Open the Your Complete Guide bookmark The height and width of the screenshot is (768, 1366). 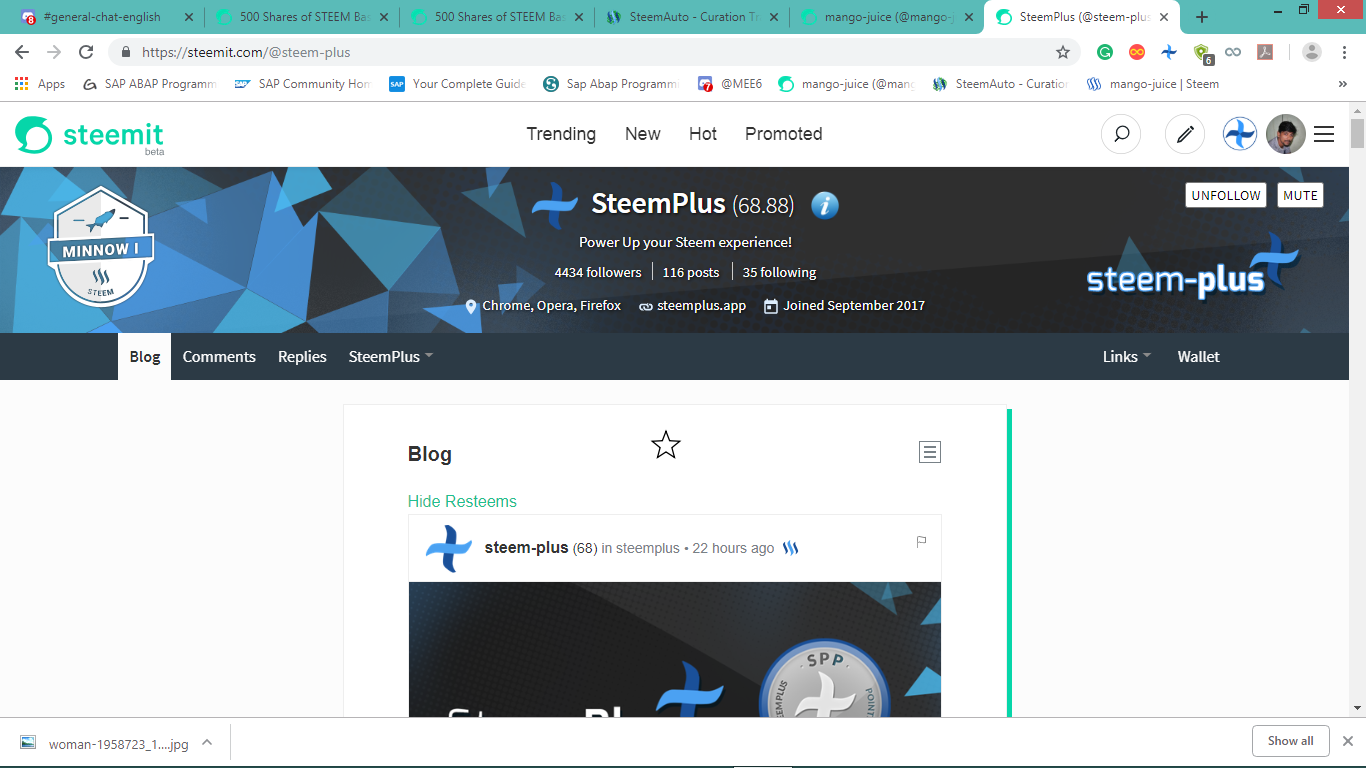pyautogui.click(x=457, y=84)
